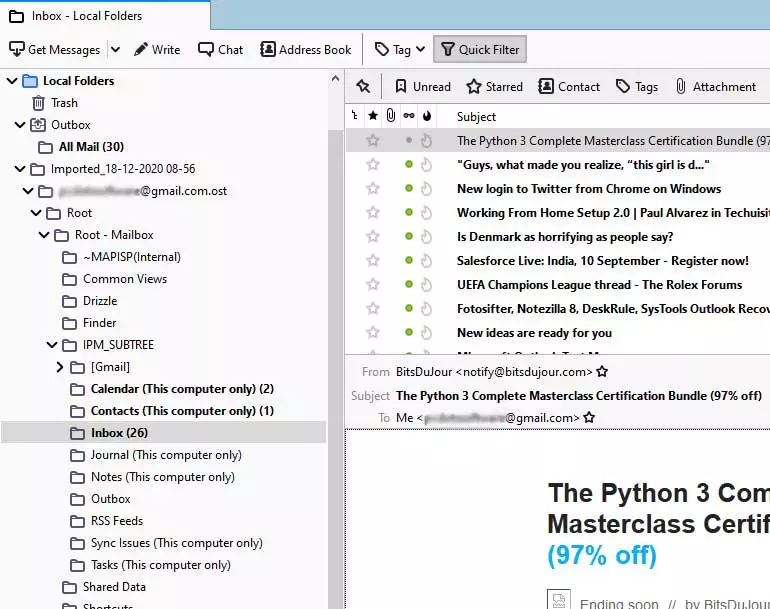Open the 'UEFA Champions League thread' message

[x=600, y=285]
